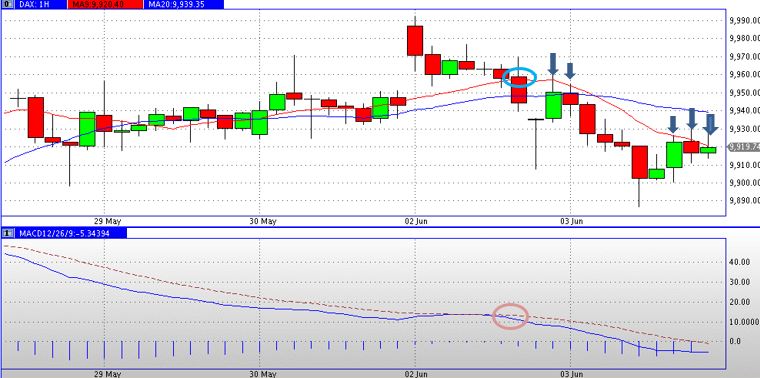Click the 9,910.00 price axis label
Image resolution: width=760 pixels, height=378 pixels.
pyautogui.click(x=744, y=165)
